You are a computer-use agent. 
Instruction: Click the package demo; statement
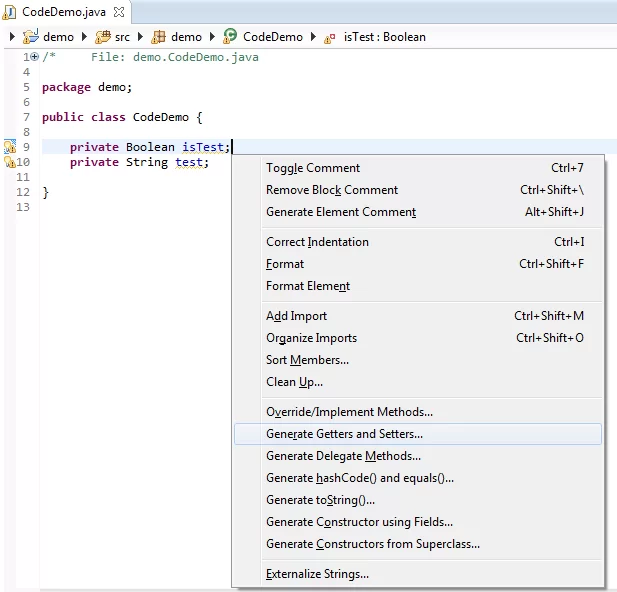87,87
